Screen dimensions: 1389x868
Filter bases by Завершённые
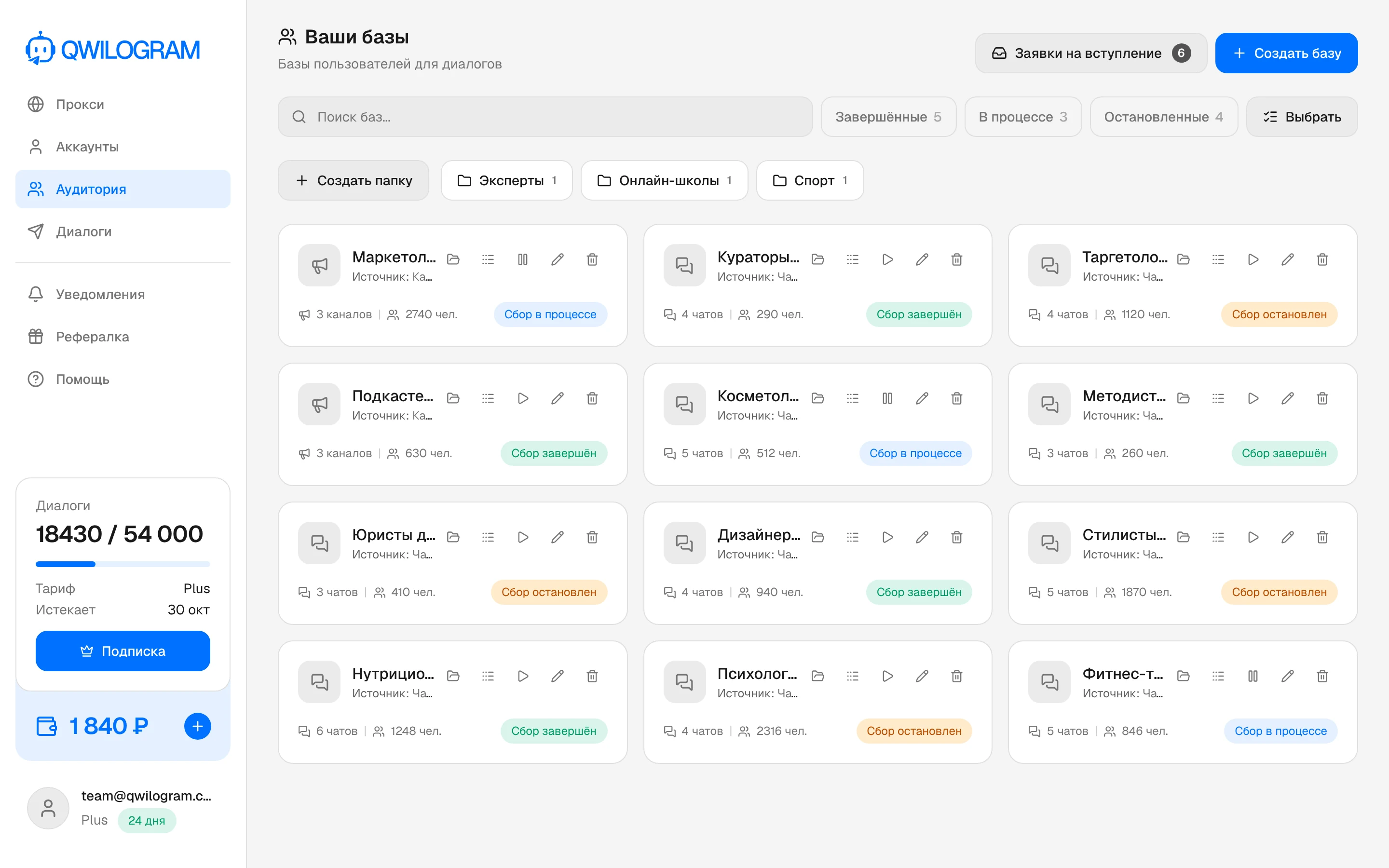(x=888, y=117)
